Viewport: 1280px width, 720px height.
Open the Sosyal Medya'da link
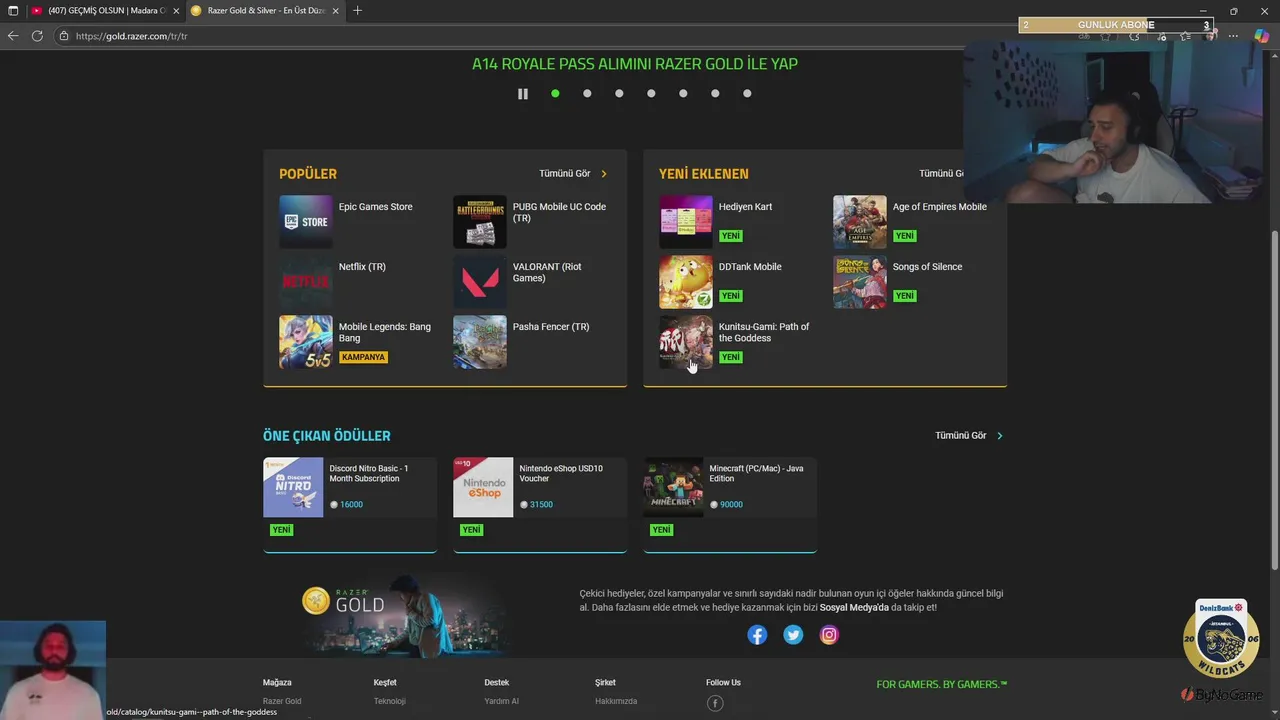coord(854,608)
